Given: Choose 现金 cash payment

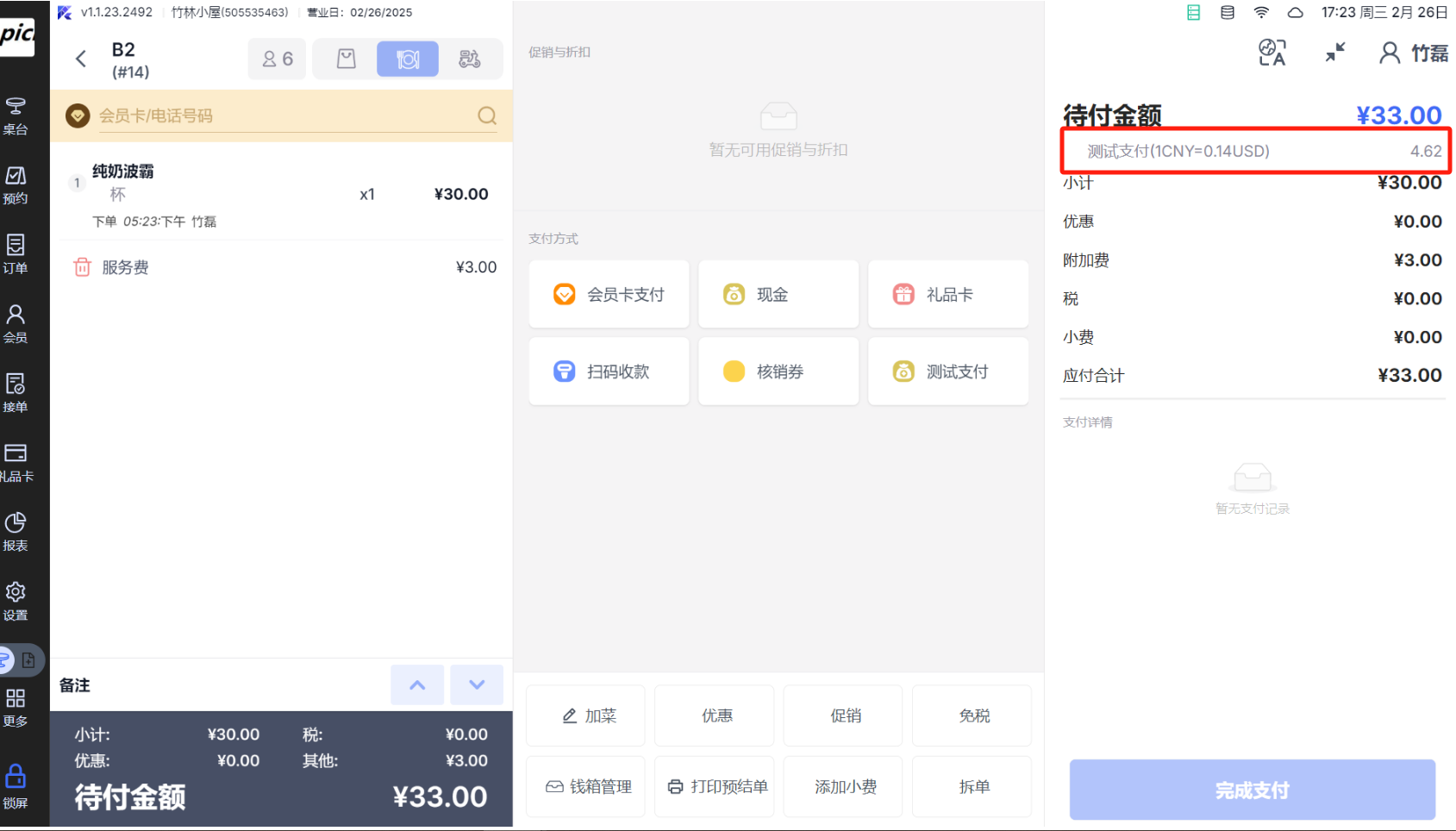Looking at the screenshot, I should pos(778,295).
